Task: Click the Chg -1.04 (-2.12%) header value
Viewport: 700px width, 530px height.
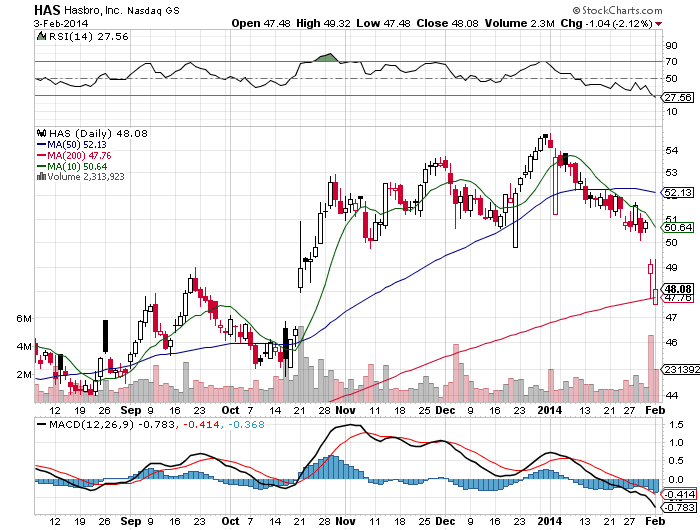Action: 607,23
